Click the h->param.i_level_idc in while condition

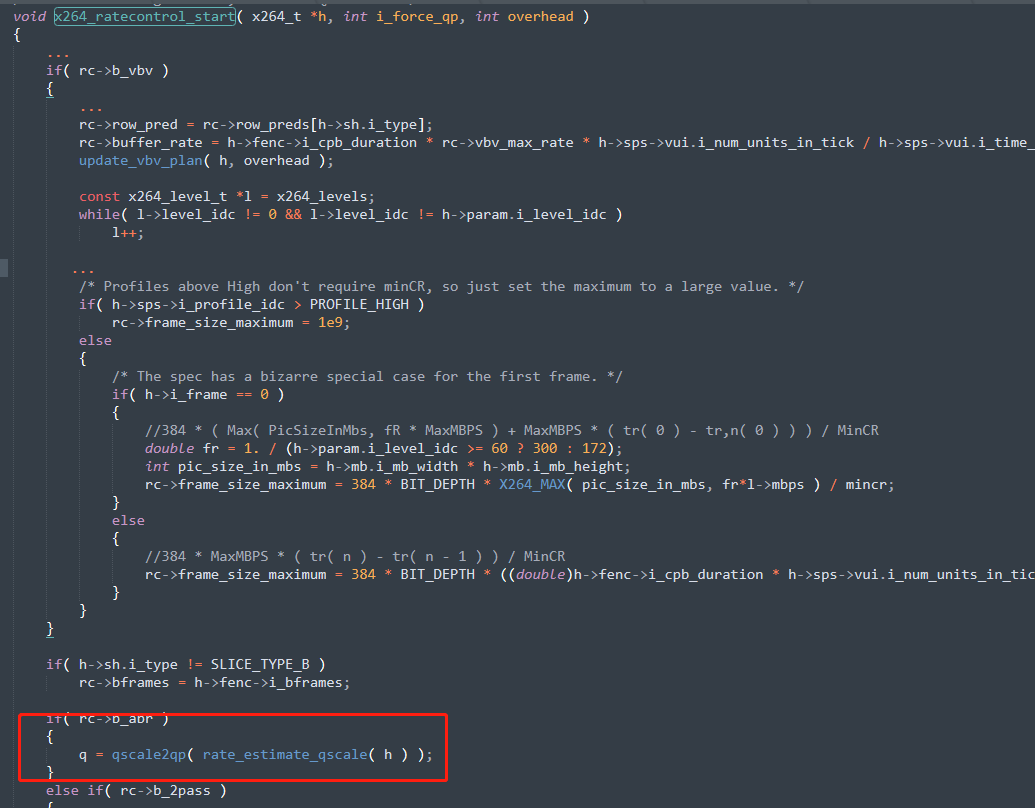pyautogui.click(x=524, y=215)
